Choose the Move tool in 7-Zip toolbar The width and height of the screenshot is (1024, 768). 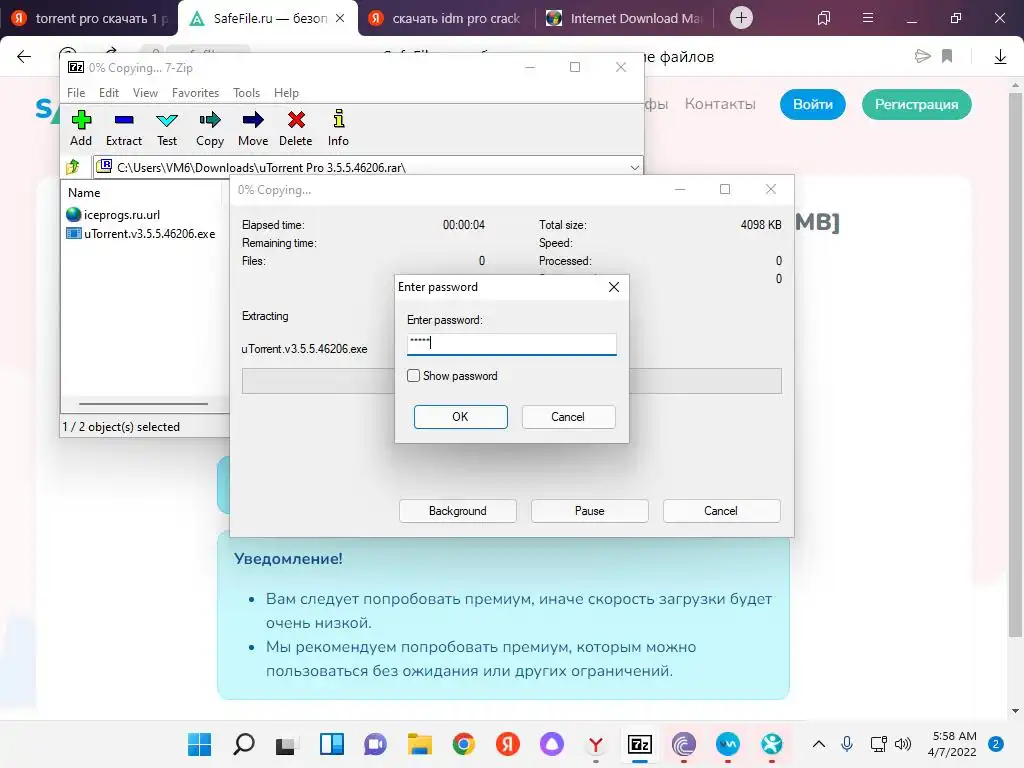(253, 128)
